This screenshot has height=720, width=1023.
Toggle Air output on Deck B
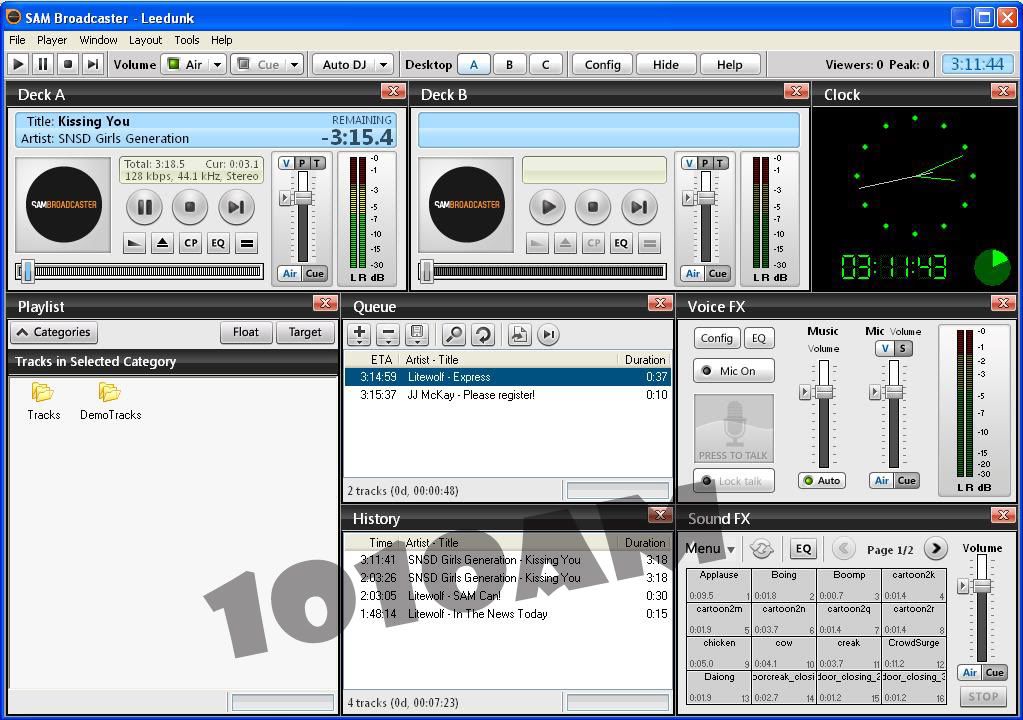tap(693, 273)
